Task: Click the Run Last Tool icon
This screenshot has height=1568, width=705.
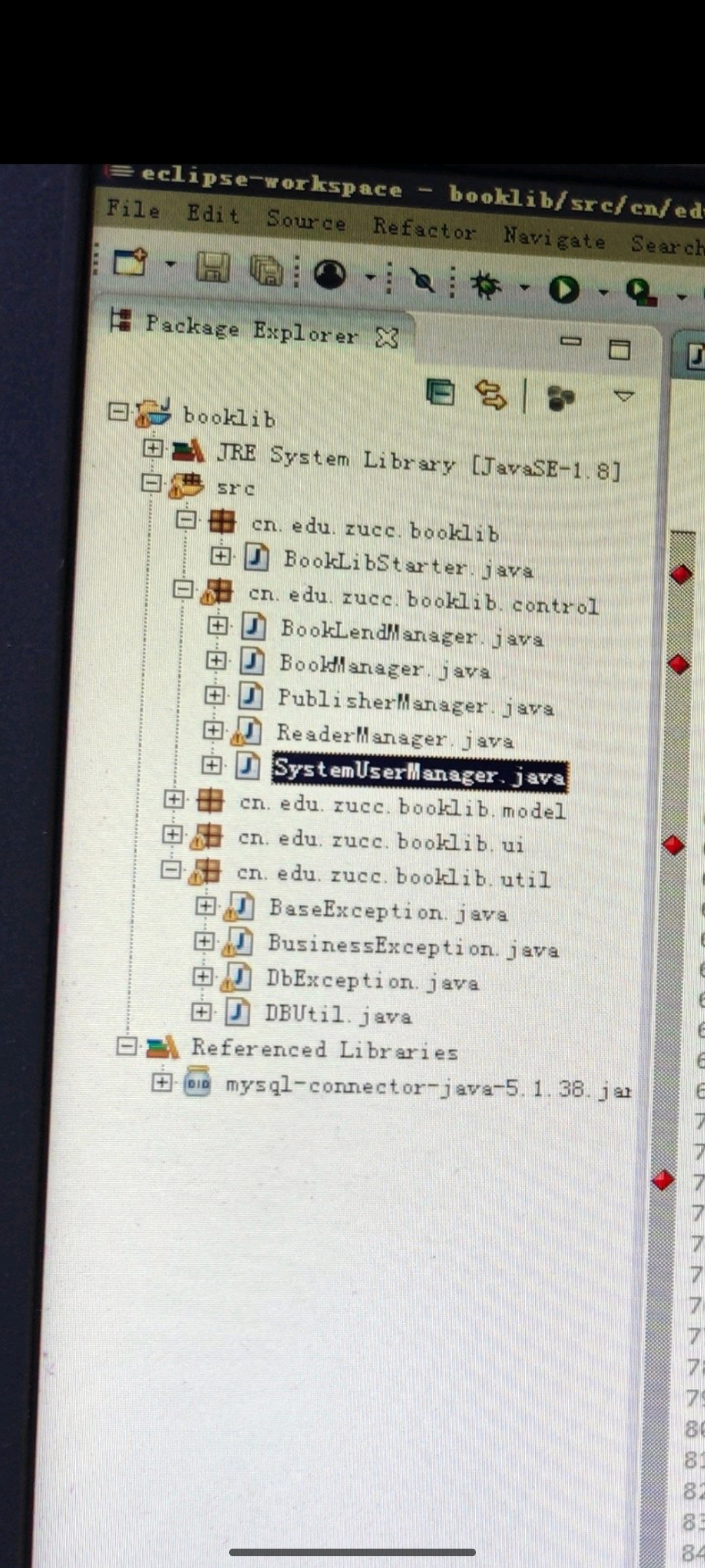Action: [x=641, y=294]
